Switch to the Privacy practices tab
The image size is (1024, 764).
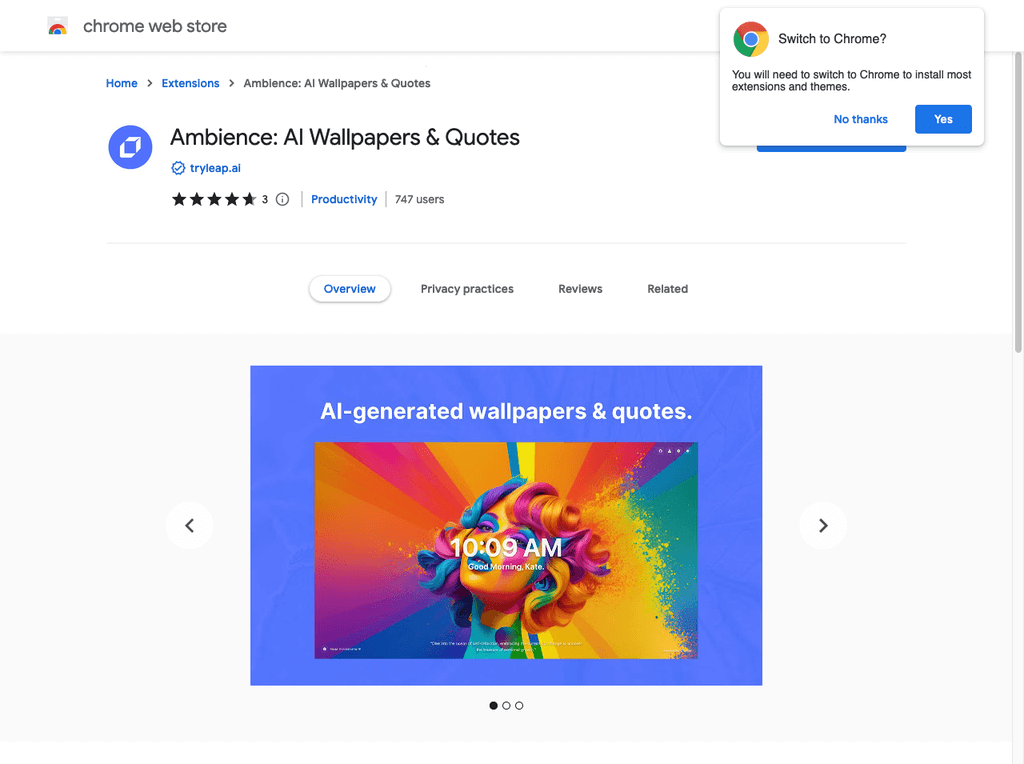tap(467, 289)
